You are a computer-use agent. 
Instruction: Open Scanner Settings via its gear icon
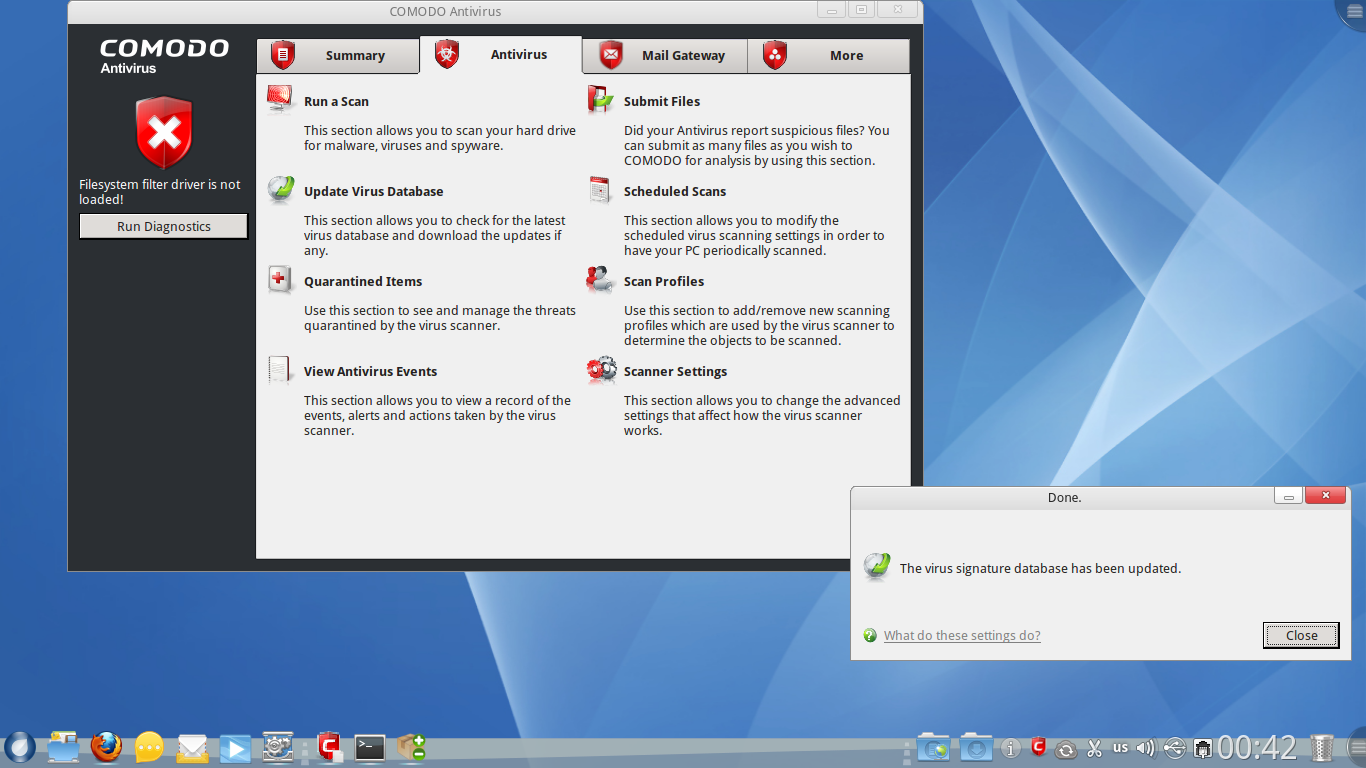pyautogui.click(x=600, y=370)
